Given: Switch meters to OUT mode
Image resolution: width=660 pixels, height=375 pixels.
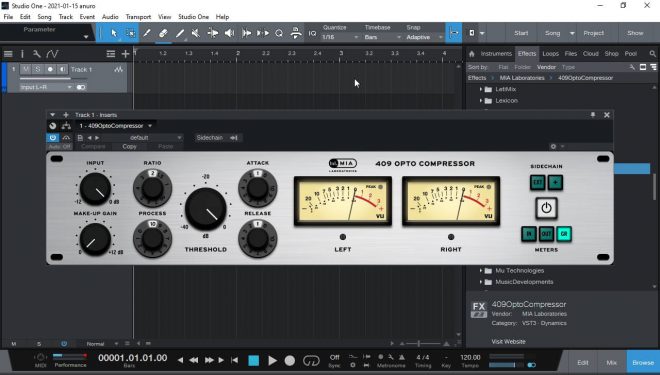Looking at the screenshot, I should tap(546, 234).
